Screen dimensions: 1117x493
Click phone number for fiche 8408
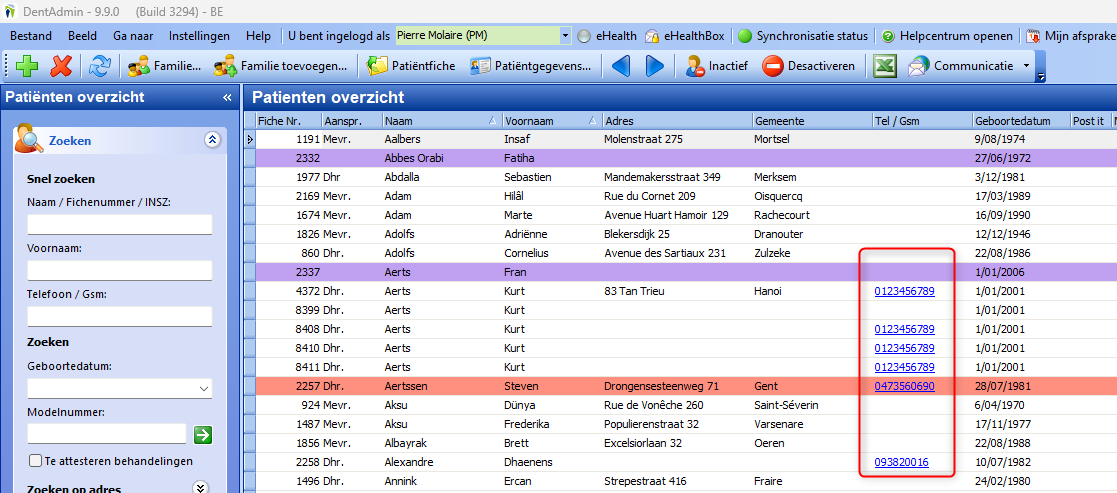(904, 329)
